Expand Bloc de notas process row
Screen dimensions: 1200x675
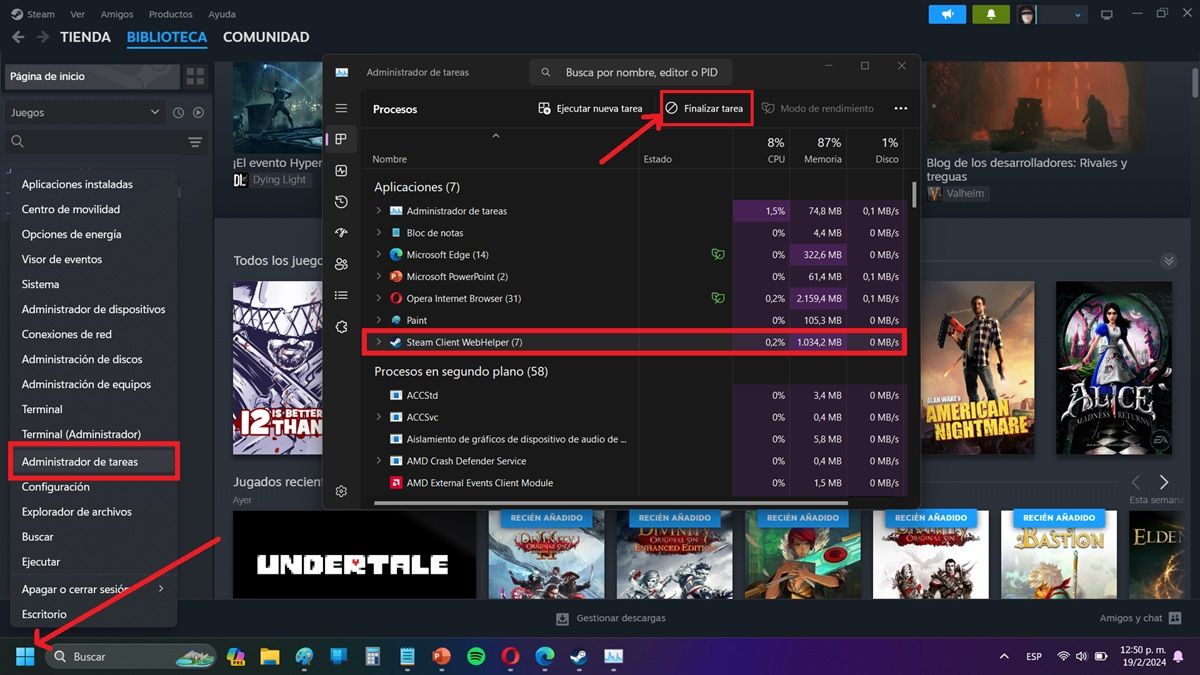click(379, 233)
